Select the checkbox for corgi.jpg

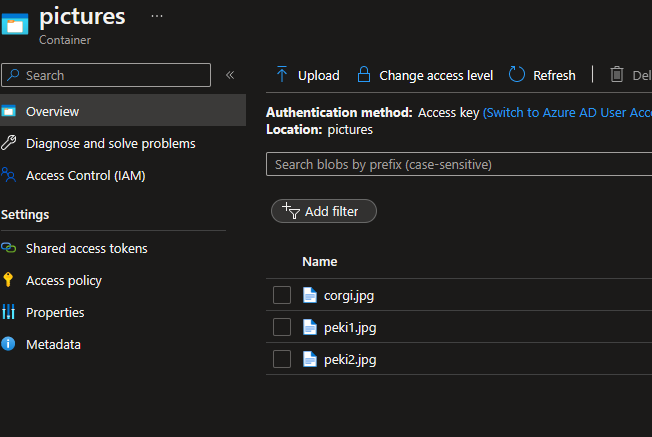(x=282, y=295)
